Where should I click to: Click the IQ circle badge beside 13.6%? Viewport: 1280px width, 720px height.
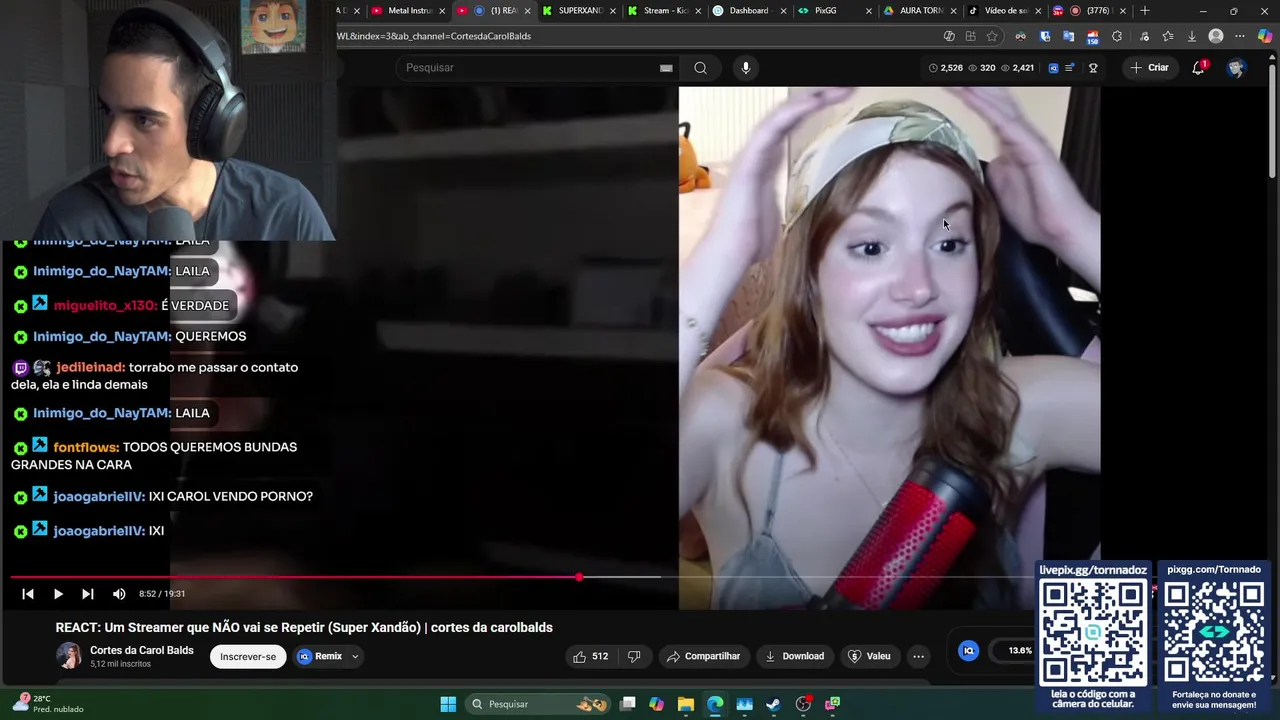968,650
